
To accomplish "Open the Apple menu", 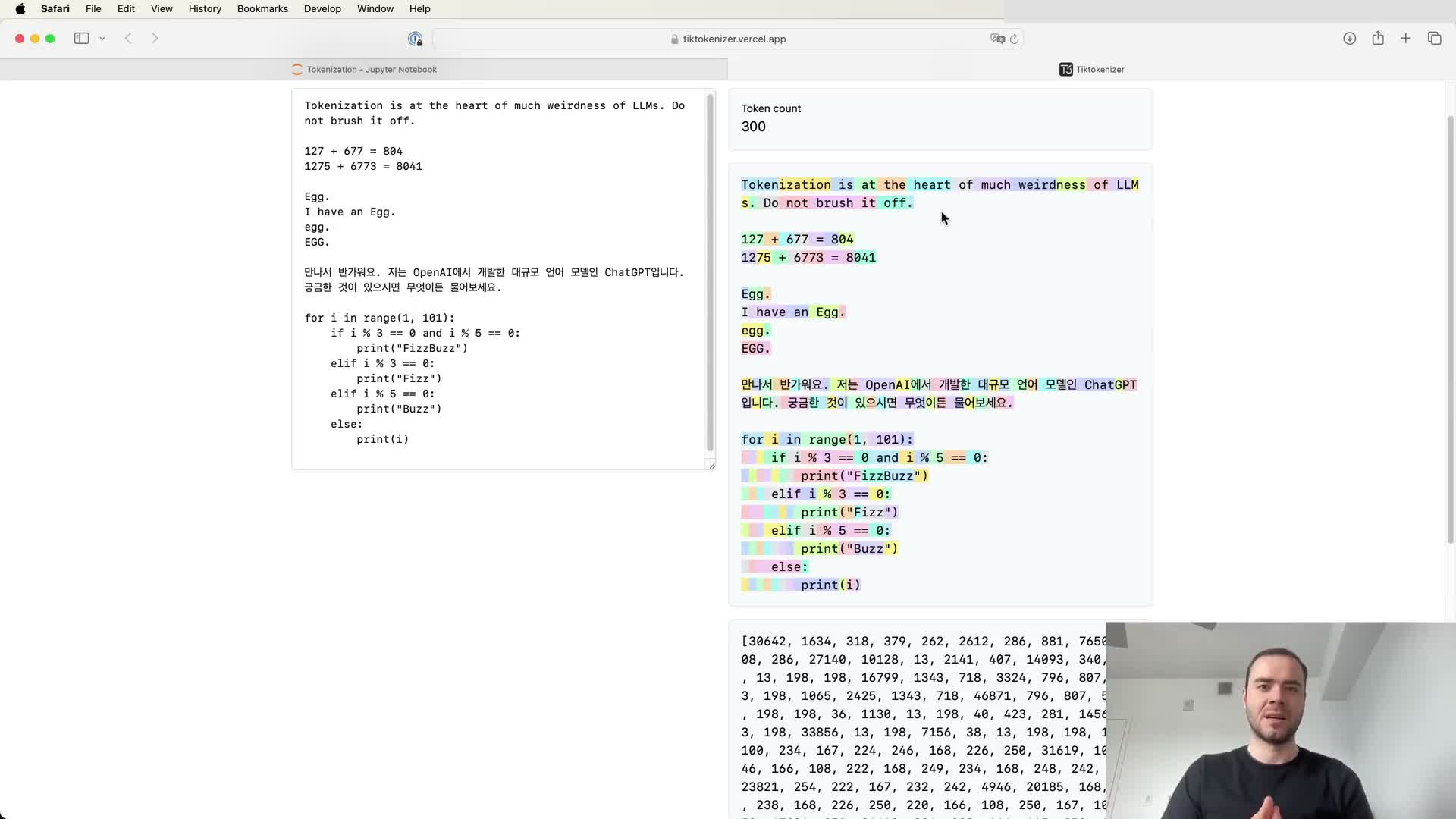I will click(x=20, y=9).
